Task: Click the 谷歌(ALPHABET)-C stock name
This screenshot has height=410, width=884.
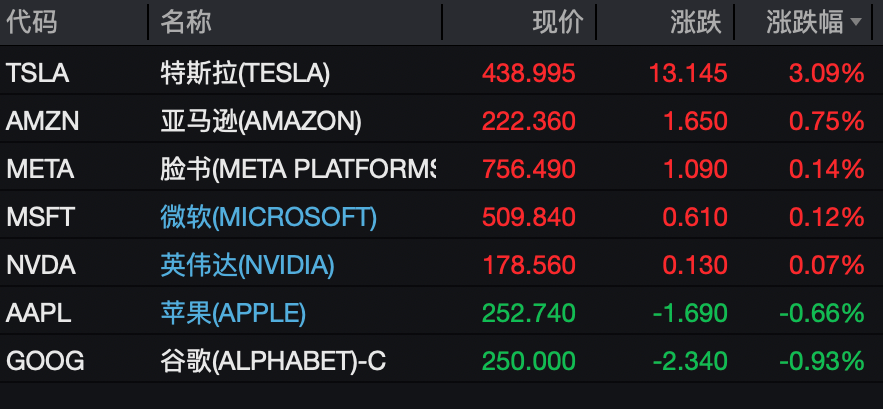Action: click(273, 361)
